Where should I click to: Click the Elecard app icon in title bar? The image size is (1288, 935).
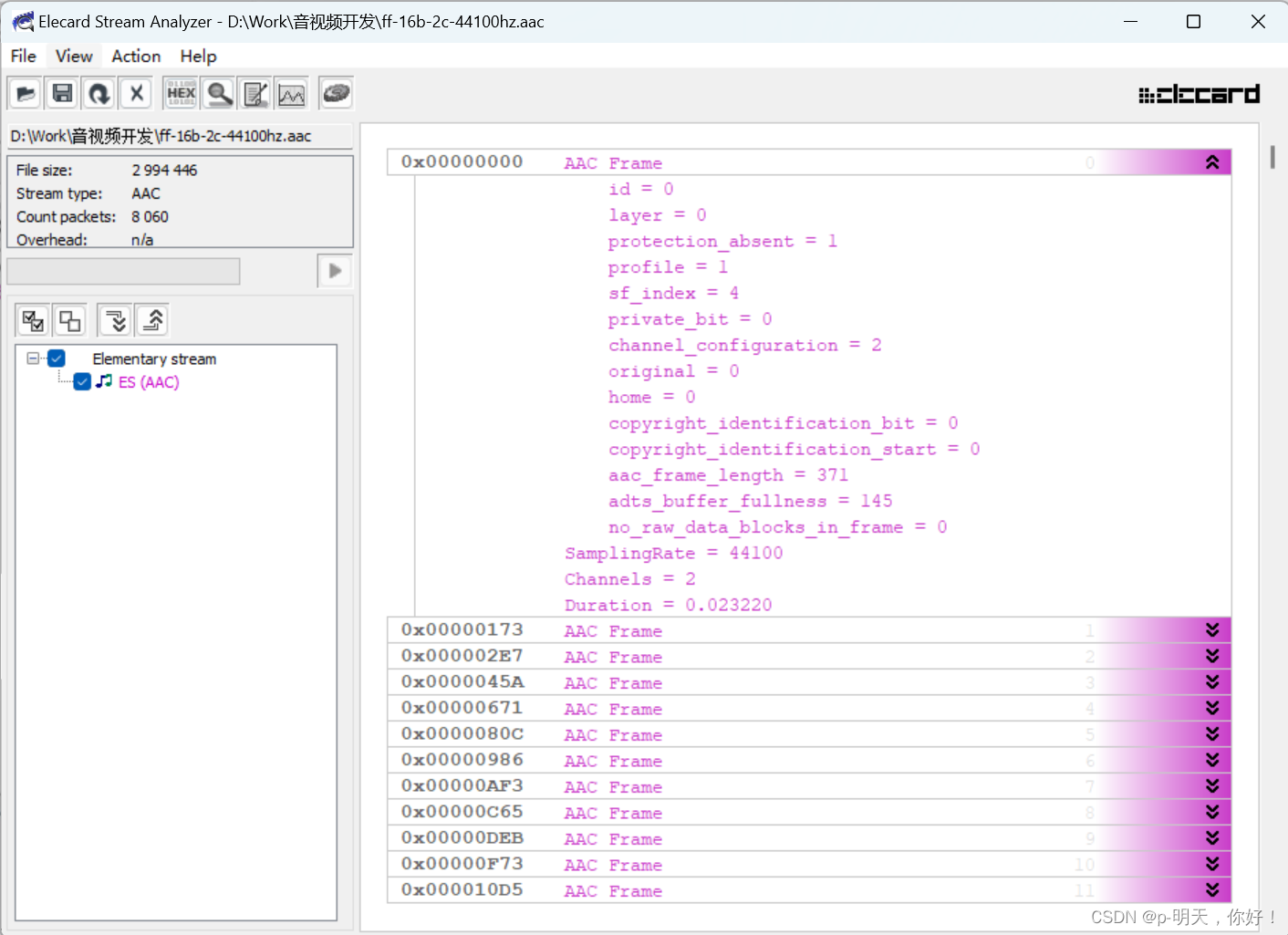pos(23,21)
